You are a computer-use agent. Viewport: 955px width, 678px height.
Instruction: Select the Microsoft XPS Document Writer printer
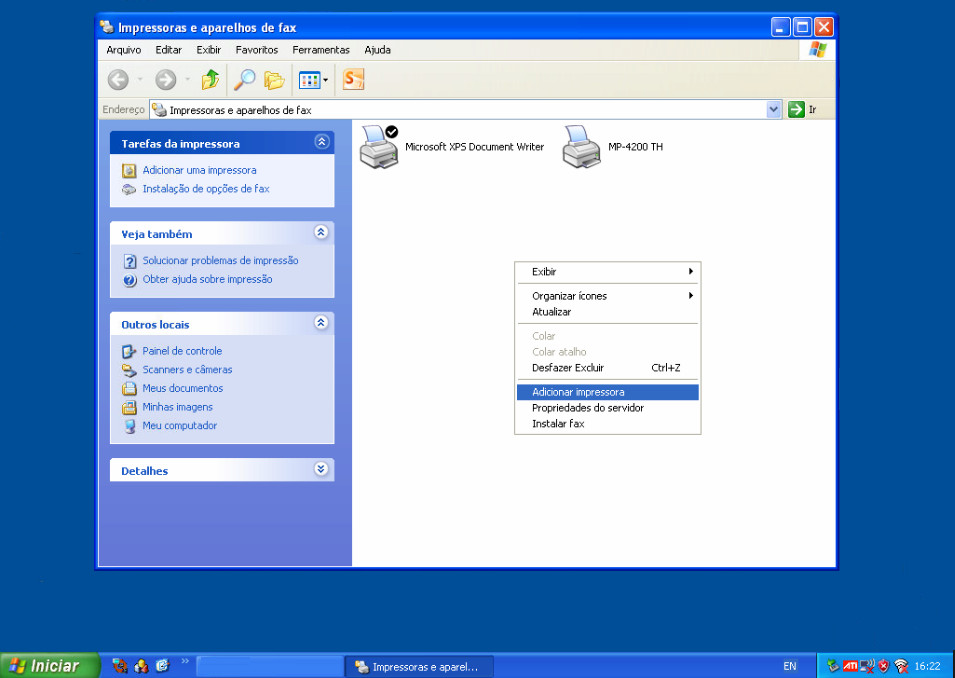click(380, 147)
